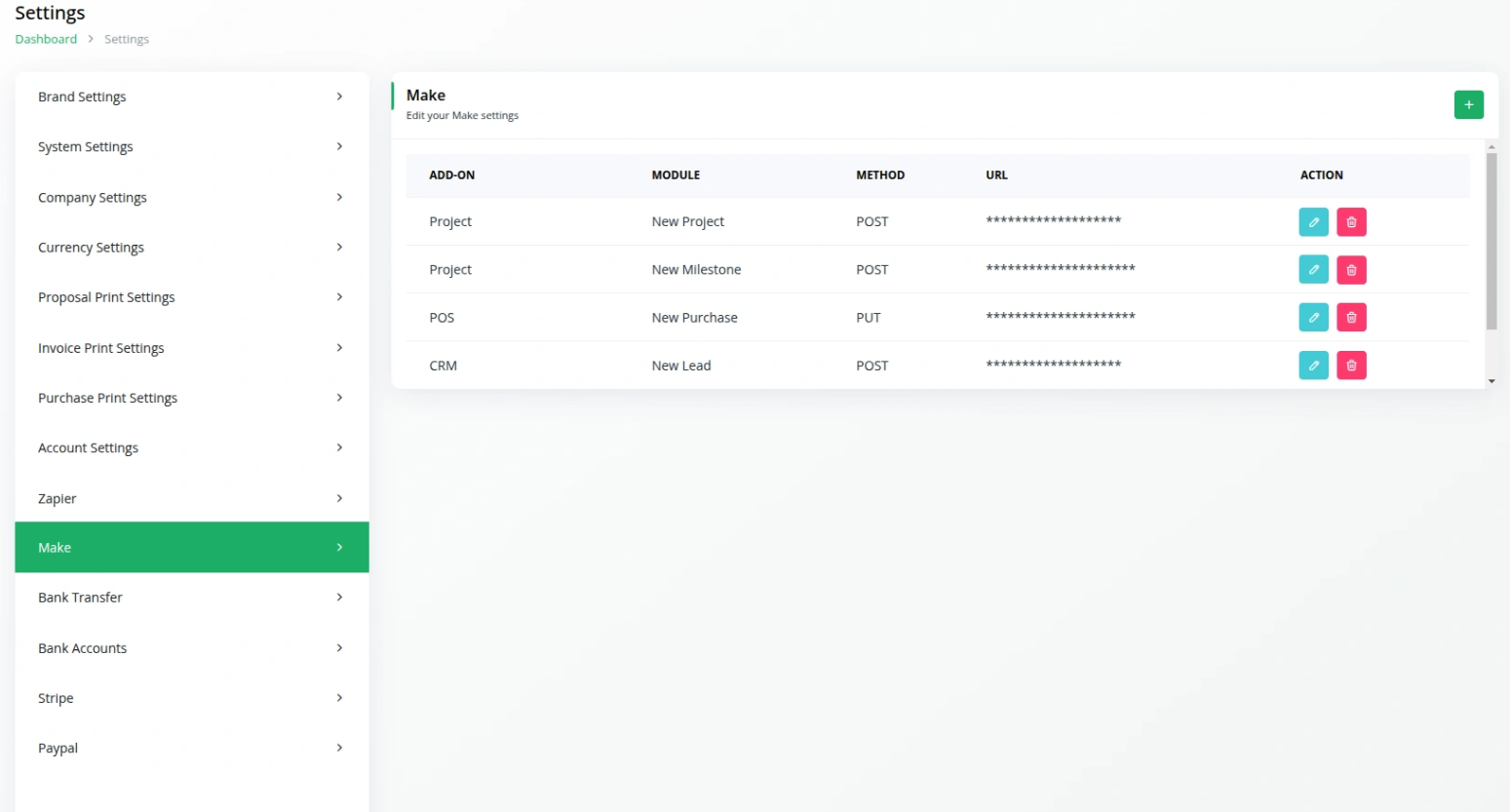Expand Invoice Print Settings chevron
The height and width of the screenshot is (812, 1510).
(x=339, y=347)
